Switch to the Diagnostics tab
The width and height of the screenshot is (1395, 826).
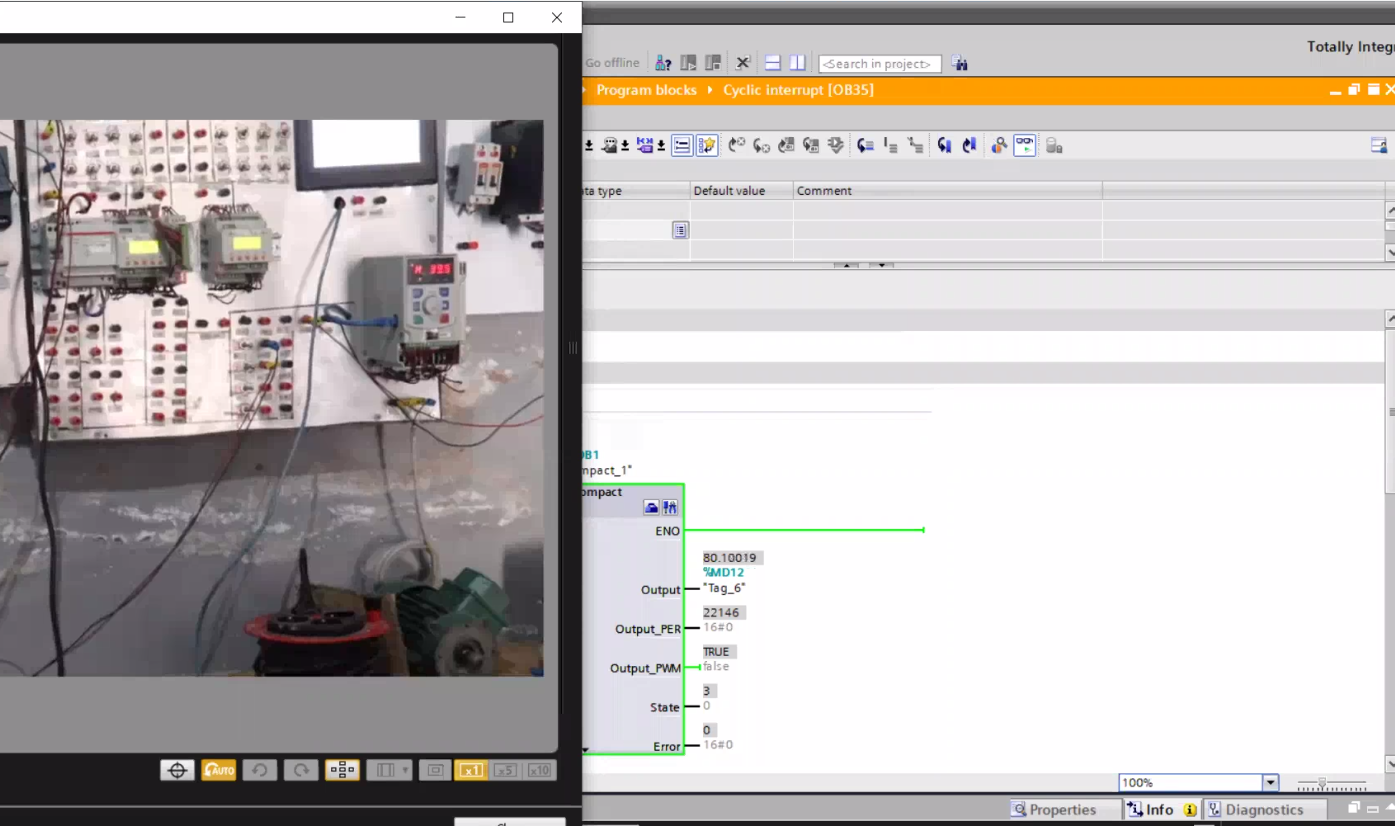(1265, 809)
